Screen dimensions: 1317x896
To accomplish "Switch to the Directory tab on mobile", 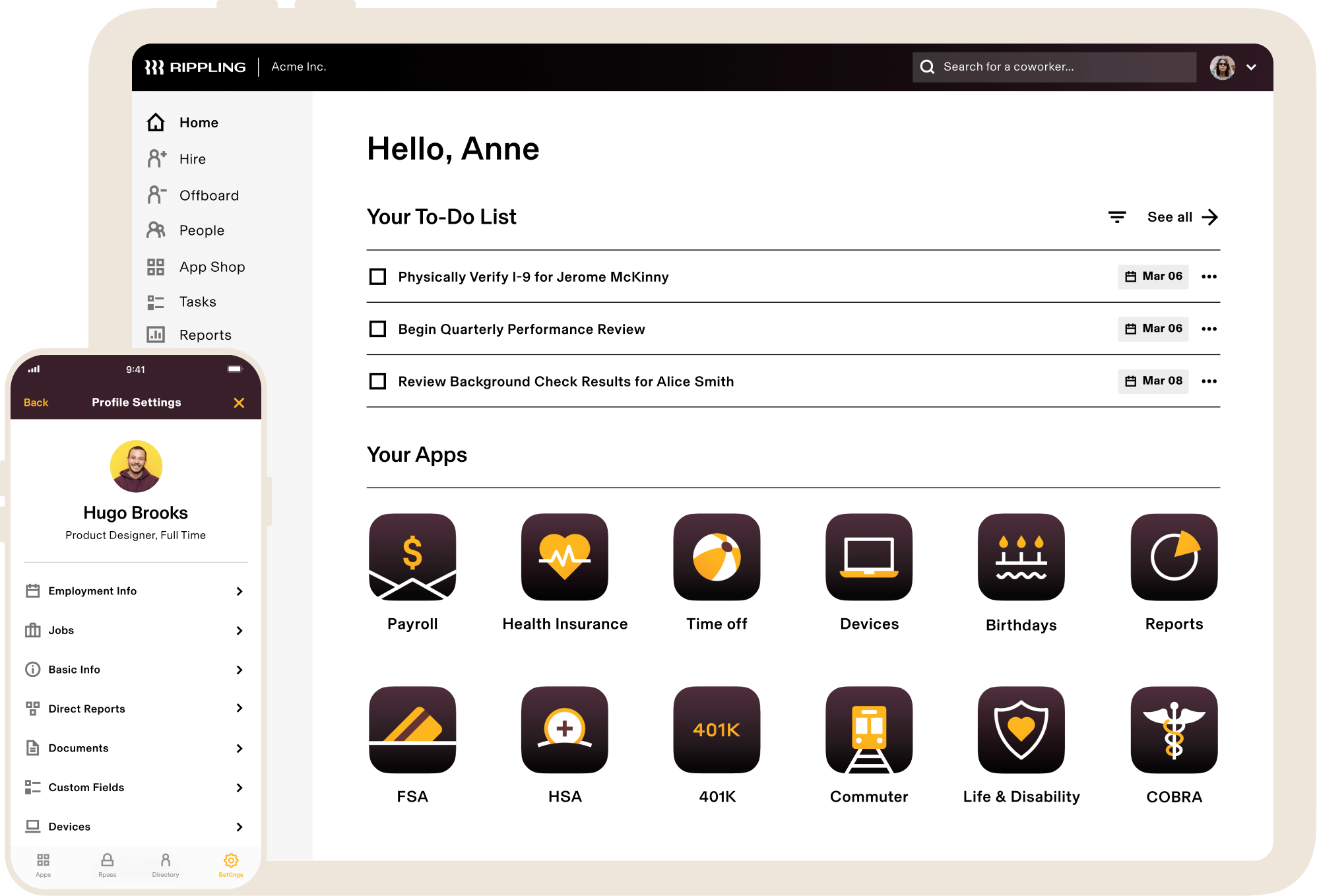I will coord(165,864).
